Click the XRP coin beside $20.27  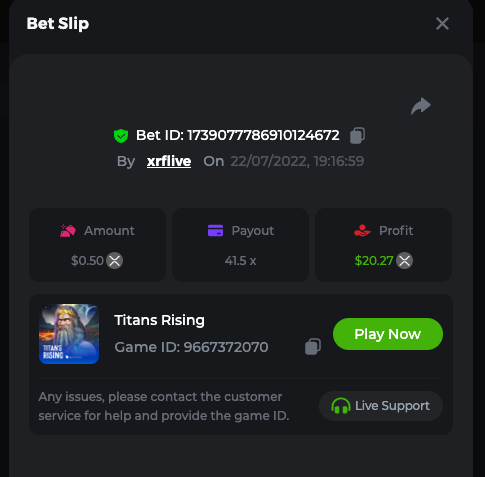click(x=405, y=261)
